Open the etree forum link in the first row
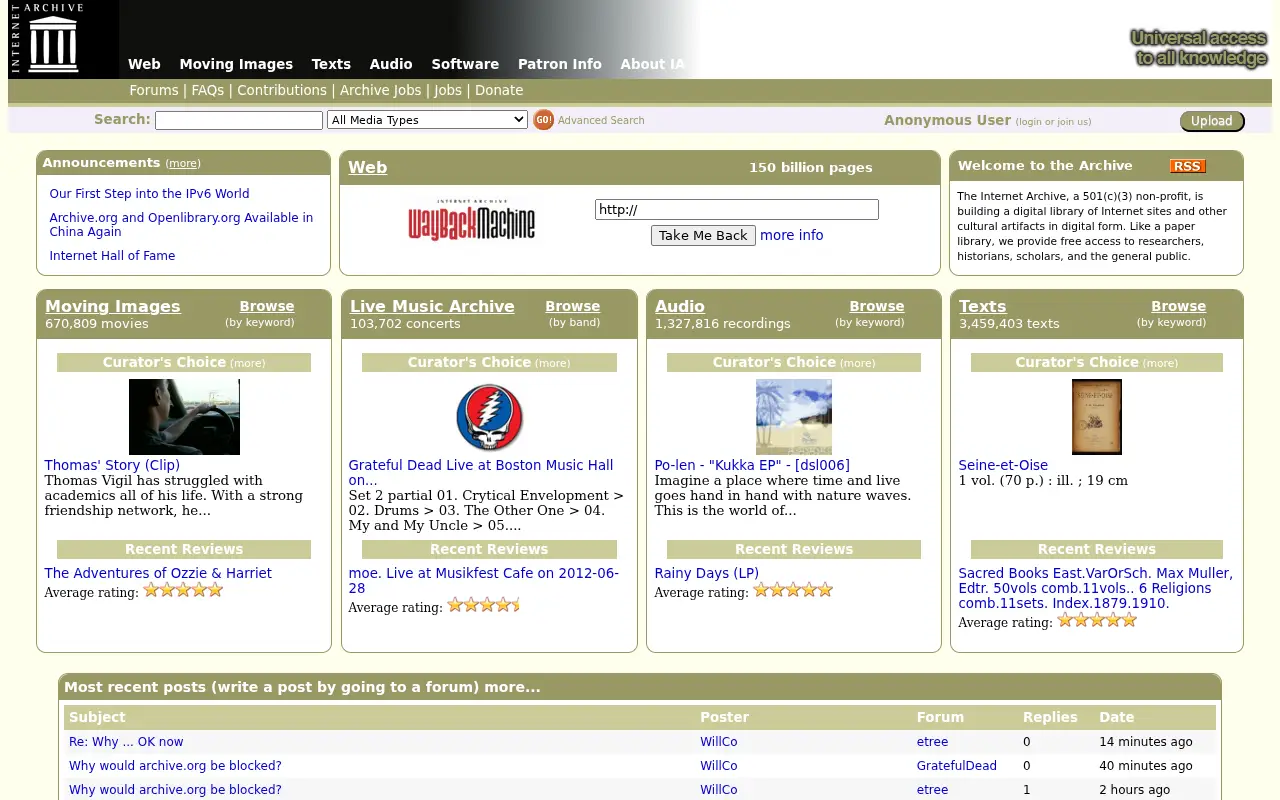Image resolution: width=1280 pixels, height=800 pixels. coord(932,742)
